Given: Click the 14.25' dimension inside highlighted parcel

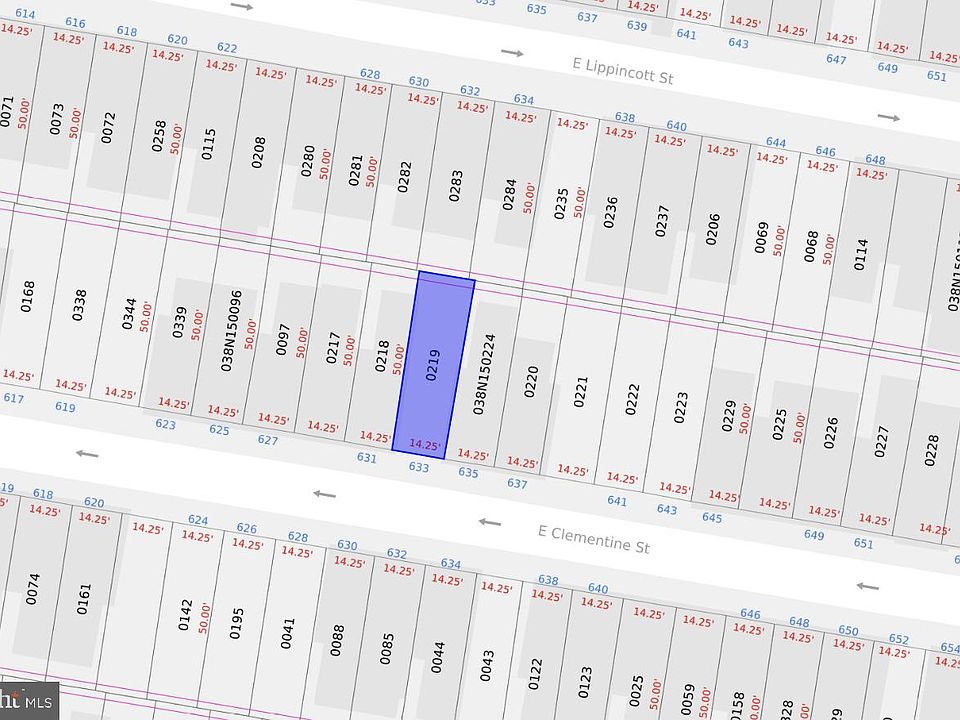Looking at the screenshot, I should pyautogui.click(x=425, y=445).
